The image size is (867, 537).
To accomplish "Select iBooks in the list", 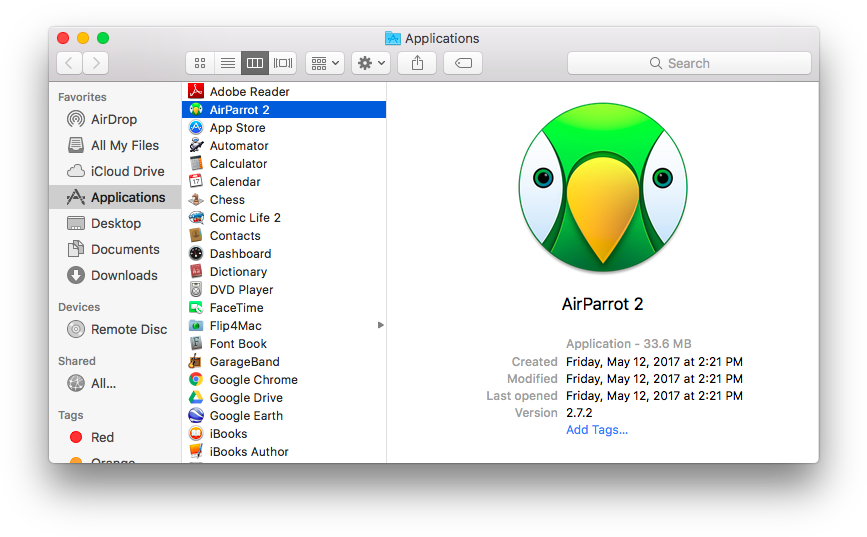I will 284,434.
